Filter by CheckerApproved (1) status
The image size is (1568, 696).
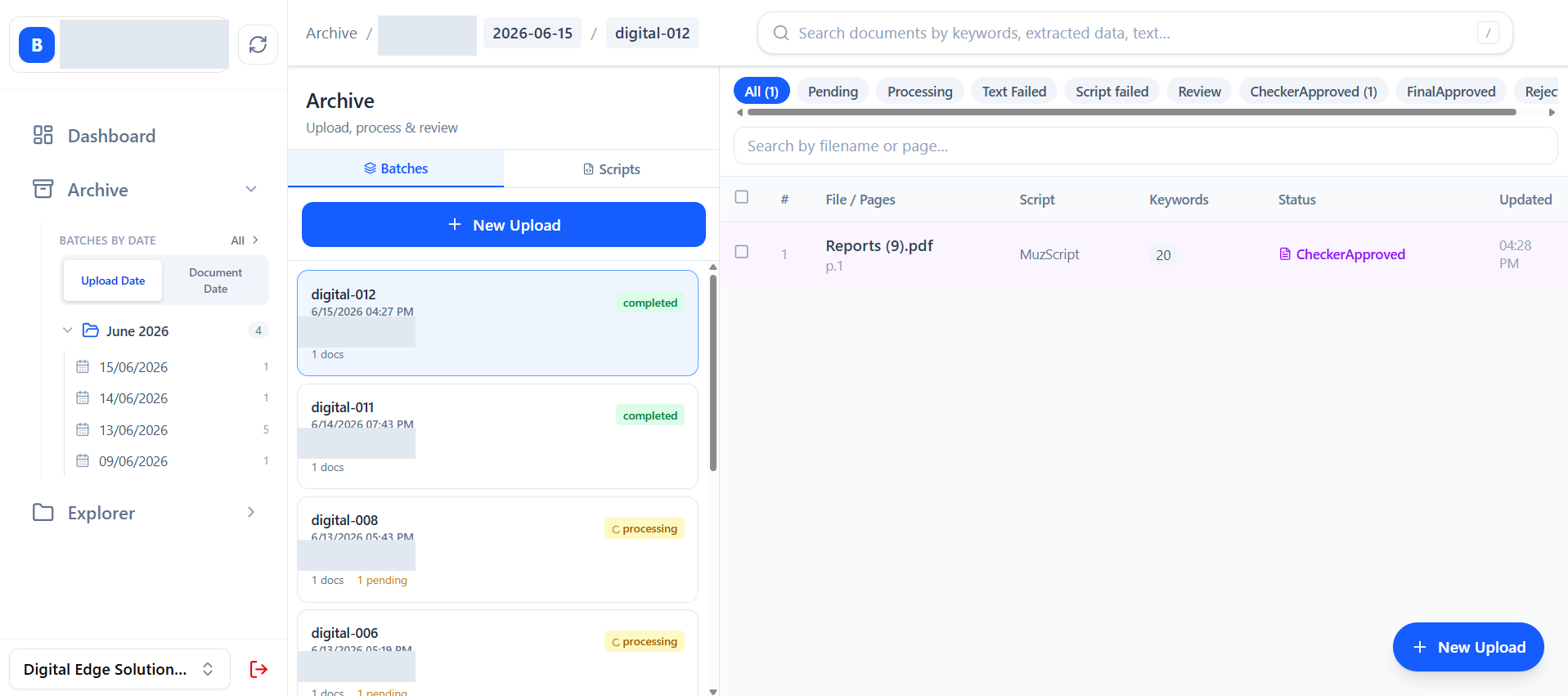click(x=1314, y=92)
